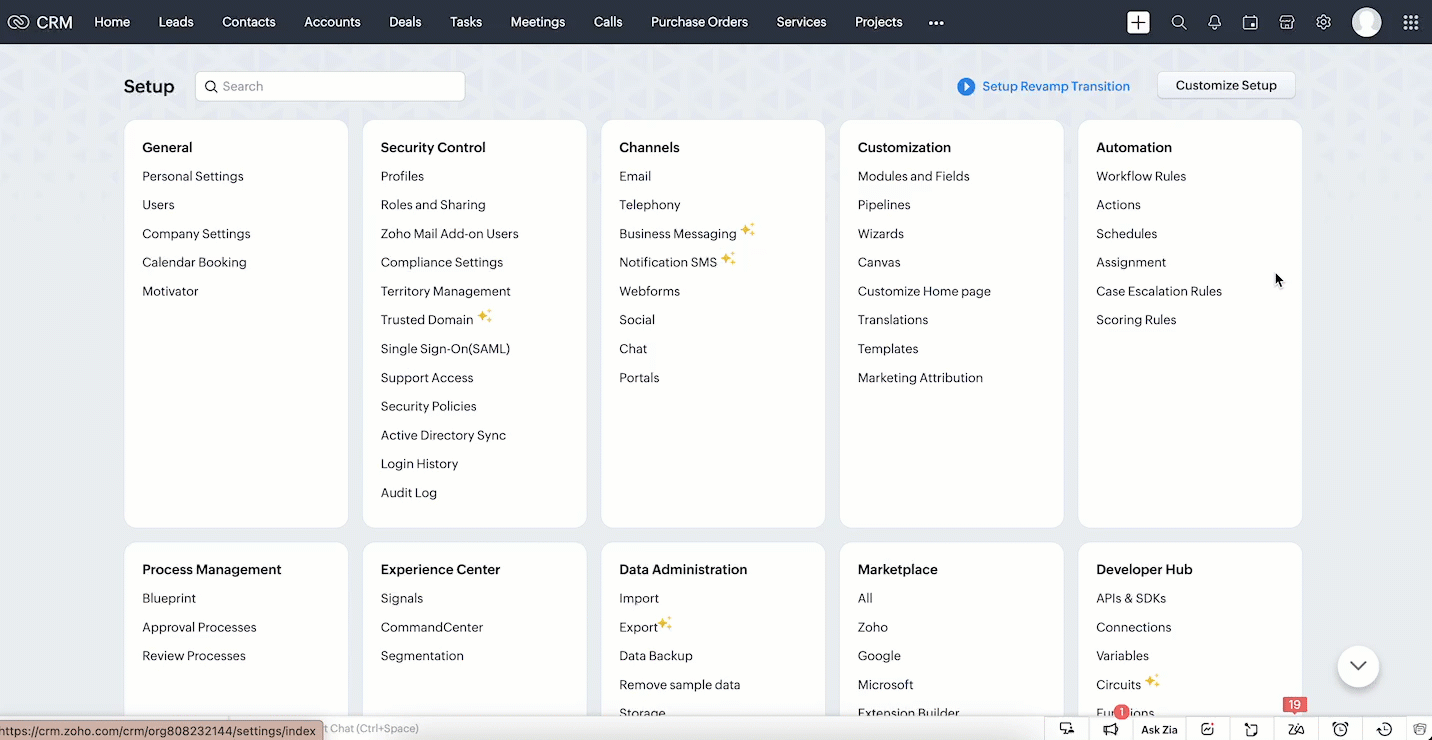Click the Customize Setup button
This screenshot has width=1432, height=740.
click(x=1226, y=85)
